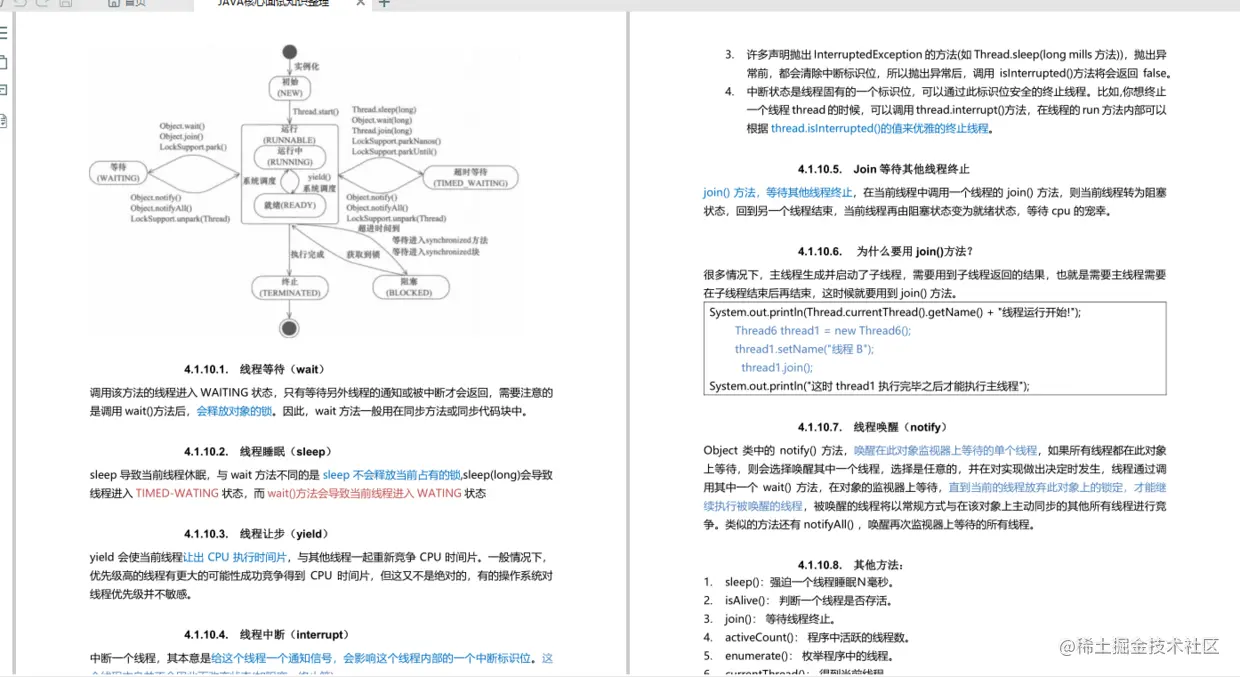Click blue text 会释放对象的锁
Image resolution: width=1240 pixels, height=677 pixels.
tap(235, 411)
